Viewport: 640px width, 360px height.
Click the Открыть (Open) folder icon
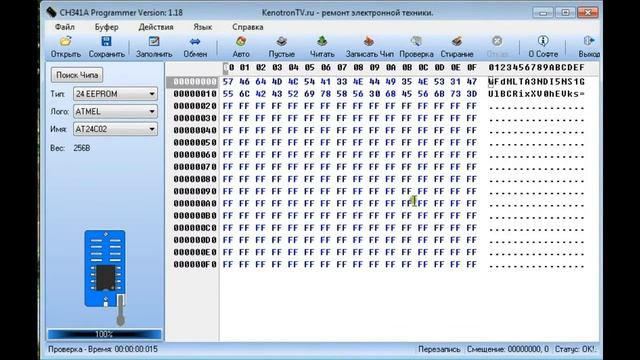pos(66,41)
